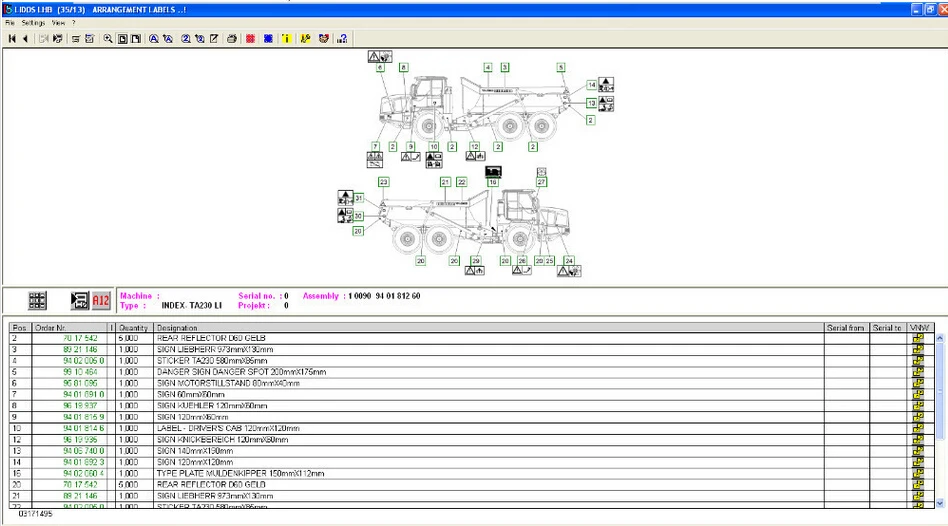Viewport: 948px width, 526px height.
Task: Click the selected single-page view icon
Action: pos(122,39)
